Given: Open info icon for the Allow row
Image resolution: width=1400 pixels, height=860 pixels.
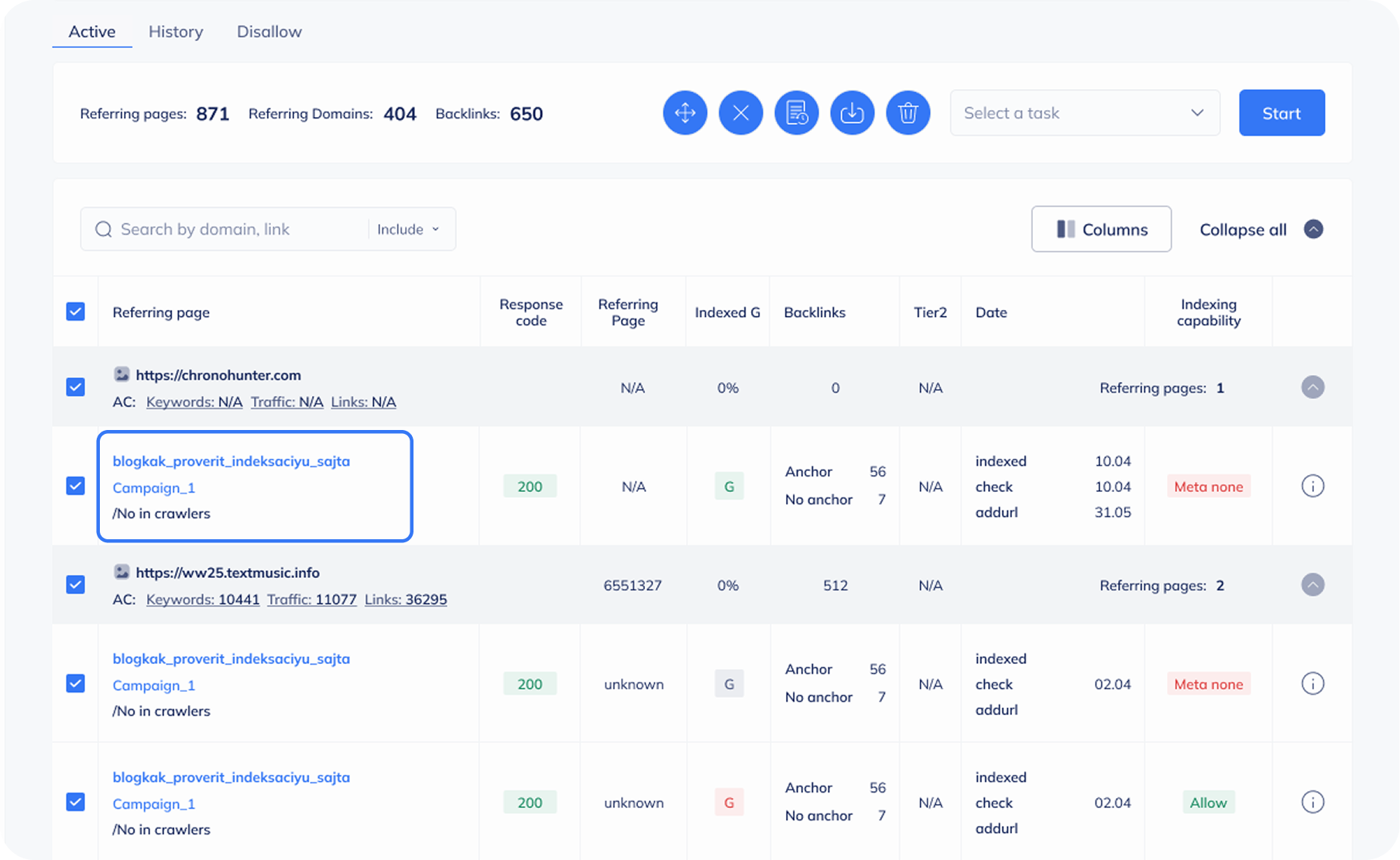Looking at the screenshot, I should (1312, 803).
